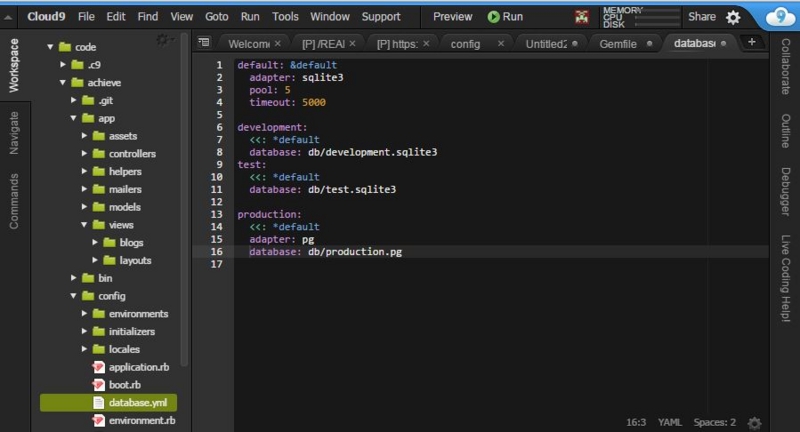Image resolution: width=800 pixels, height=432 pixels.
Task: Close the Welcome tab
Action: pyautogui.click(x=278, y=43)
